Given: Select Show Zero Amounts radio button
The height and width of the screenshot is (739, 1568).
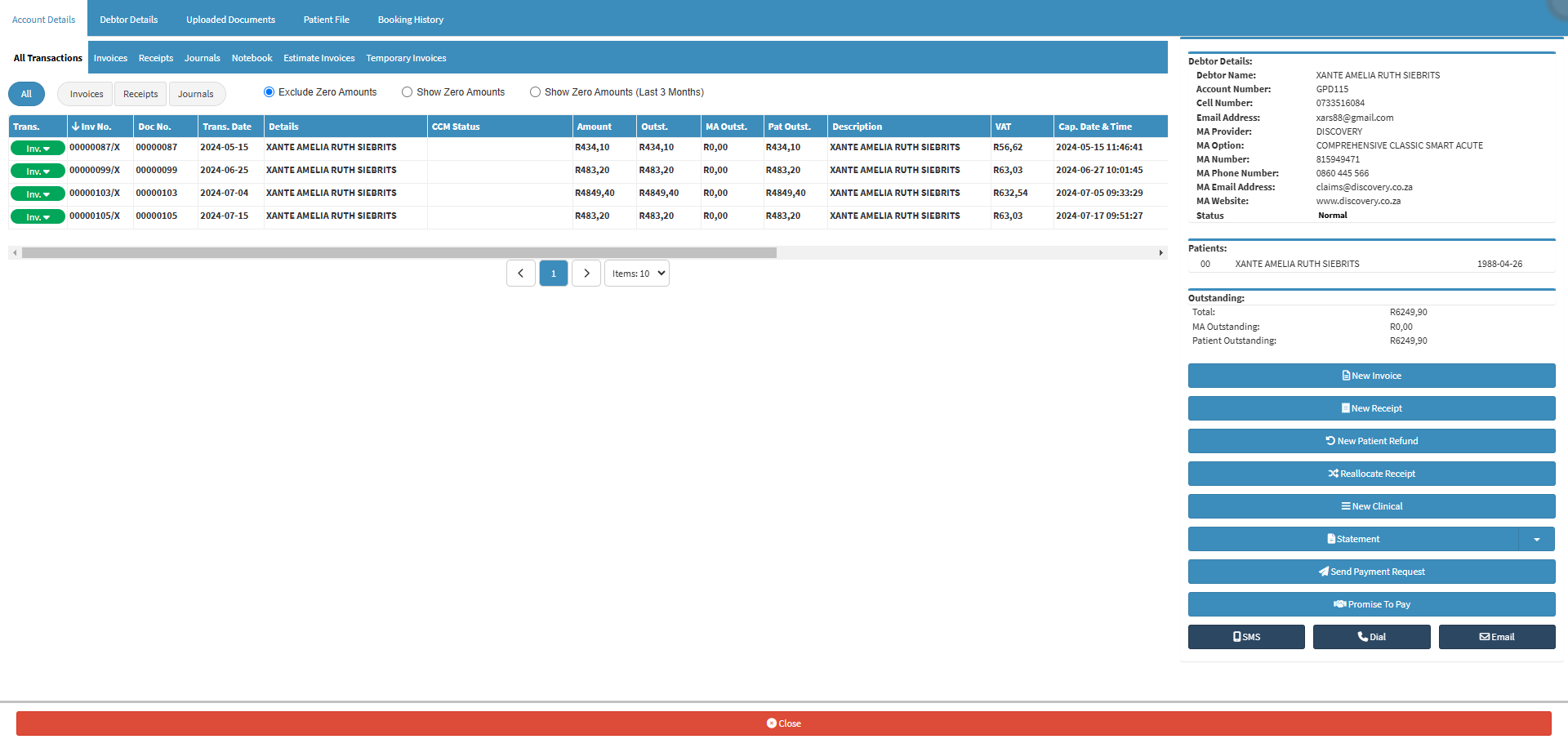Looking at the screenshot, I should (x=407, y=92).
